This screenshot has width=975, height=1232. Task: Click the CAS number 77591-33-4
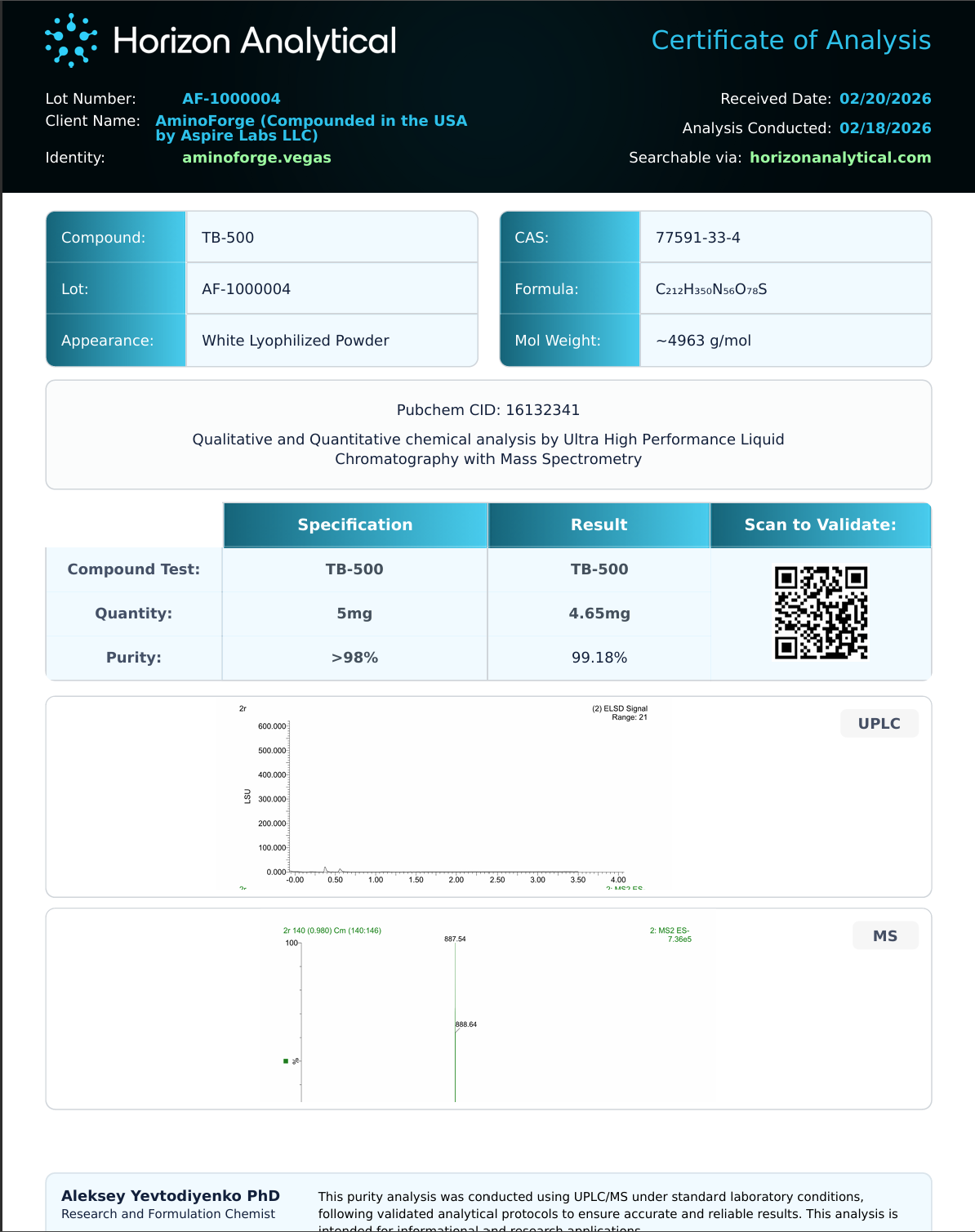point(698,238)
